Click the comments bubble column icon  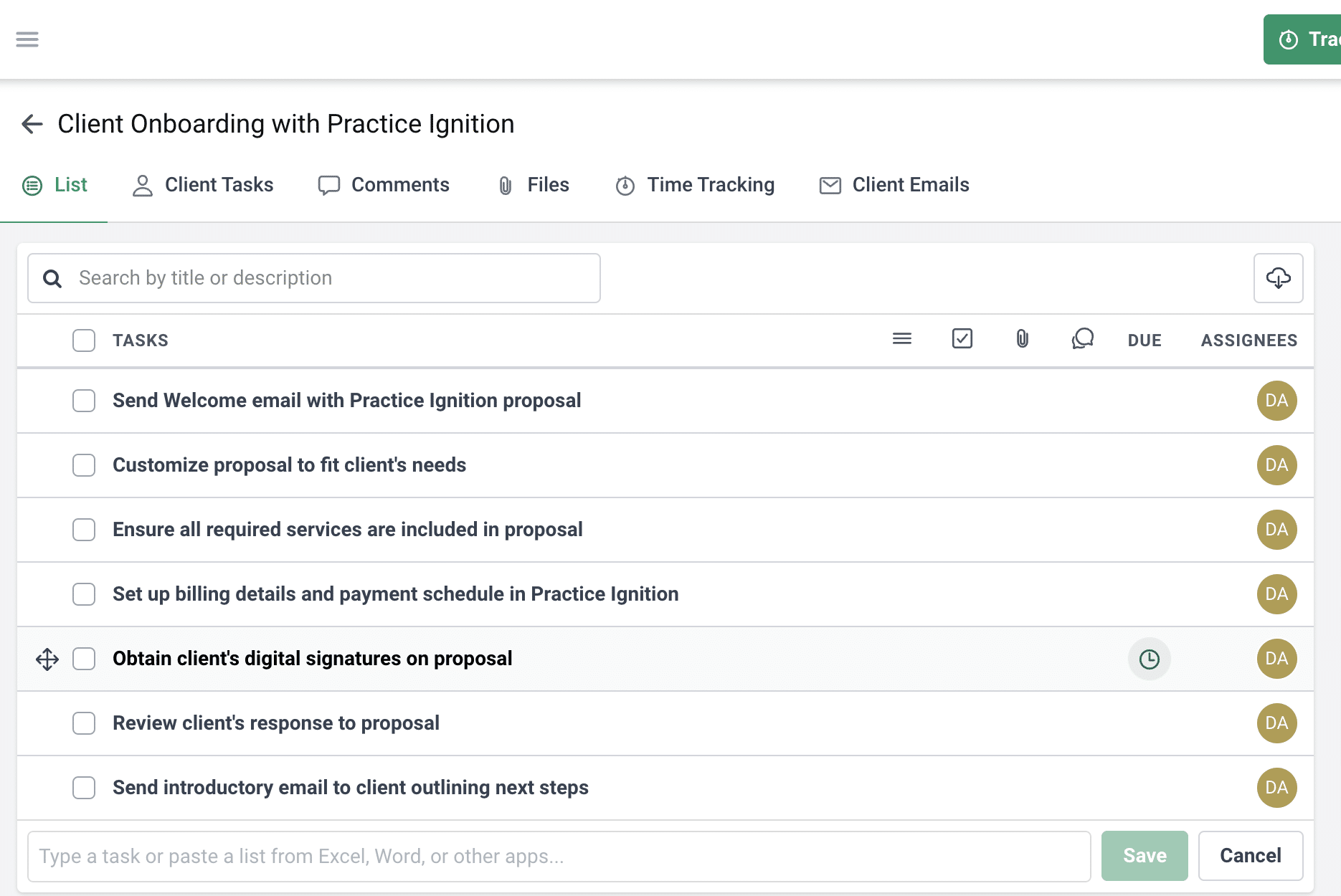tap(1083, 338)
